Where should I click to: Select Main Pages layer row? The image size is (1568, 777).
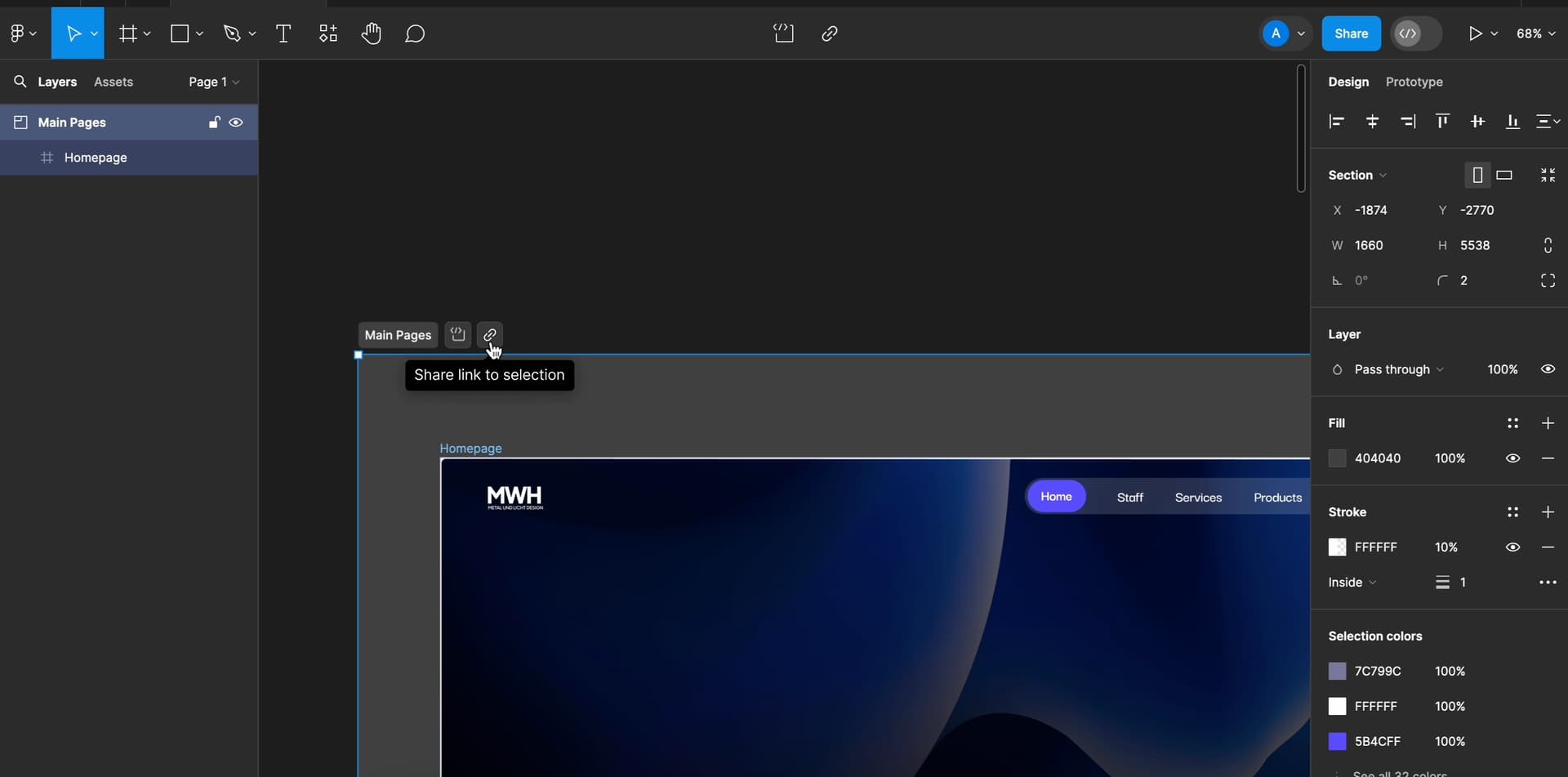[x=129, y=123]
